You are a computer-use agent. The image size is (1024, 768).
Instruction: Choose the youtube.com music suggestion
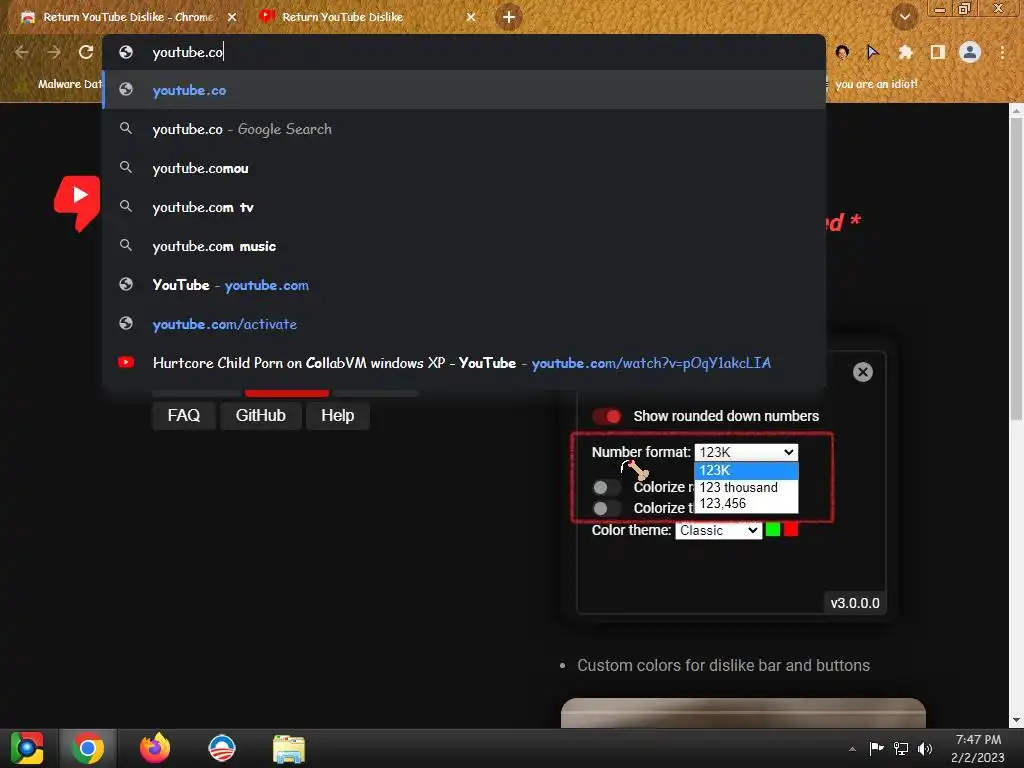click(x=464, y=246)
